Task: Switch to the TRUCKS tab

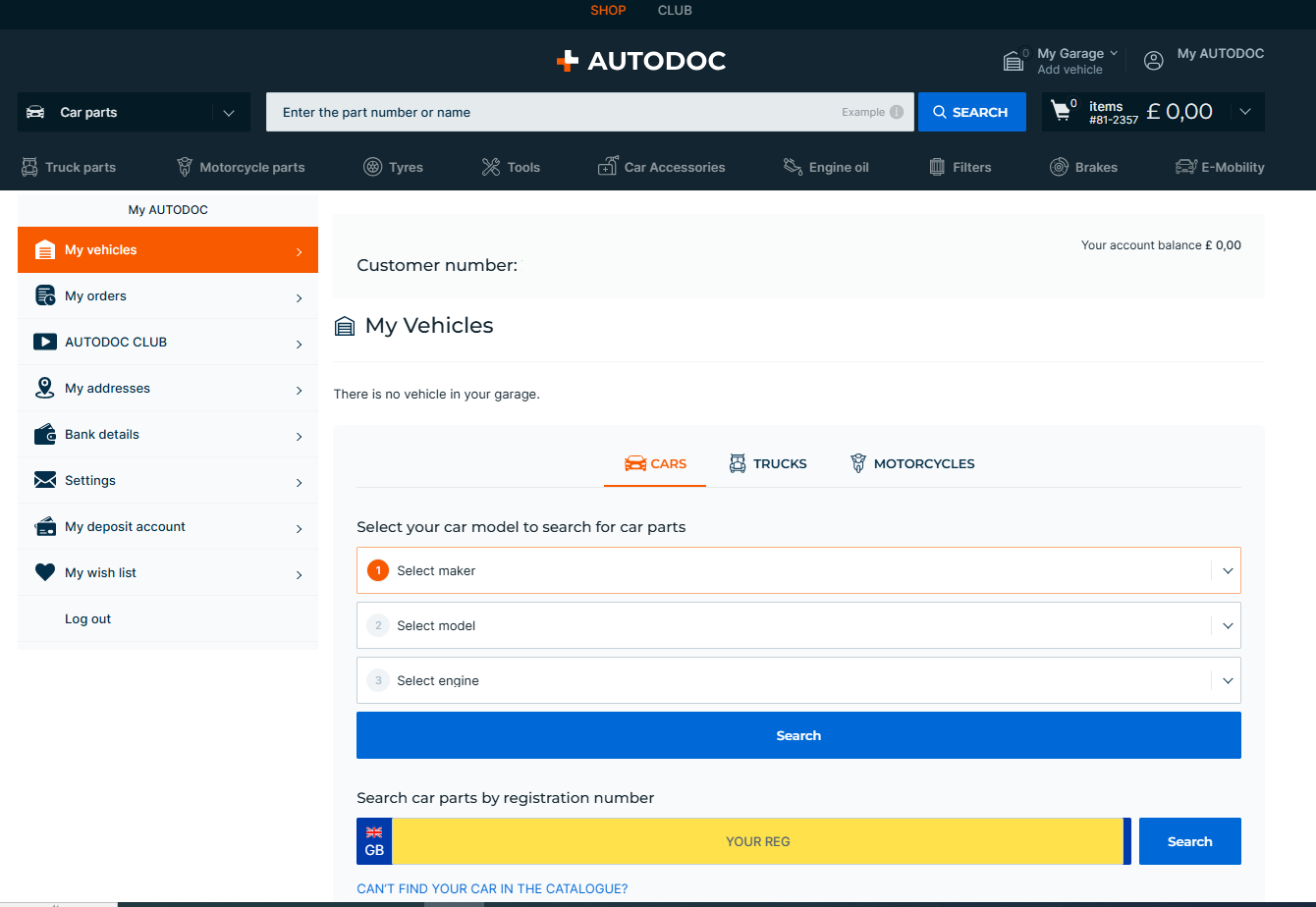Action: coord(768,463)
